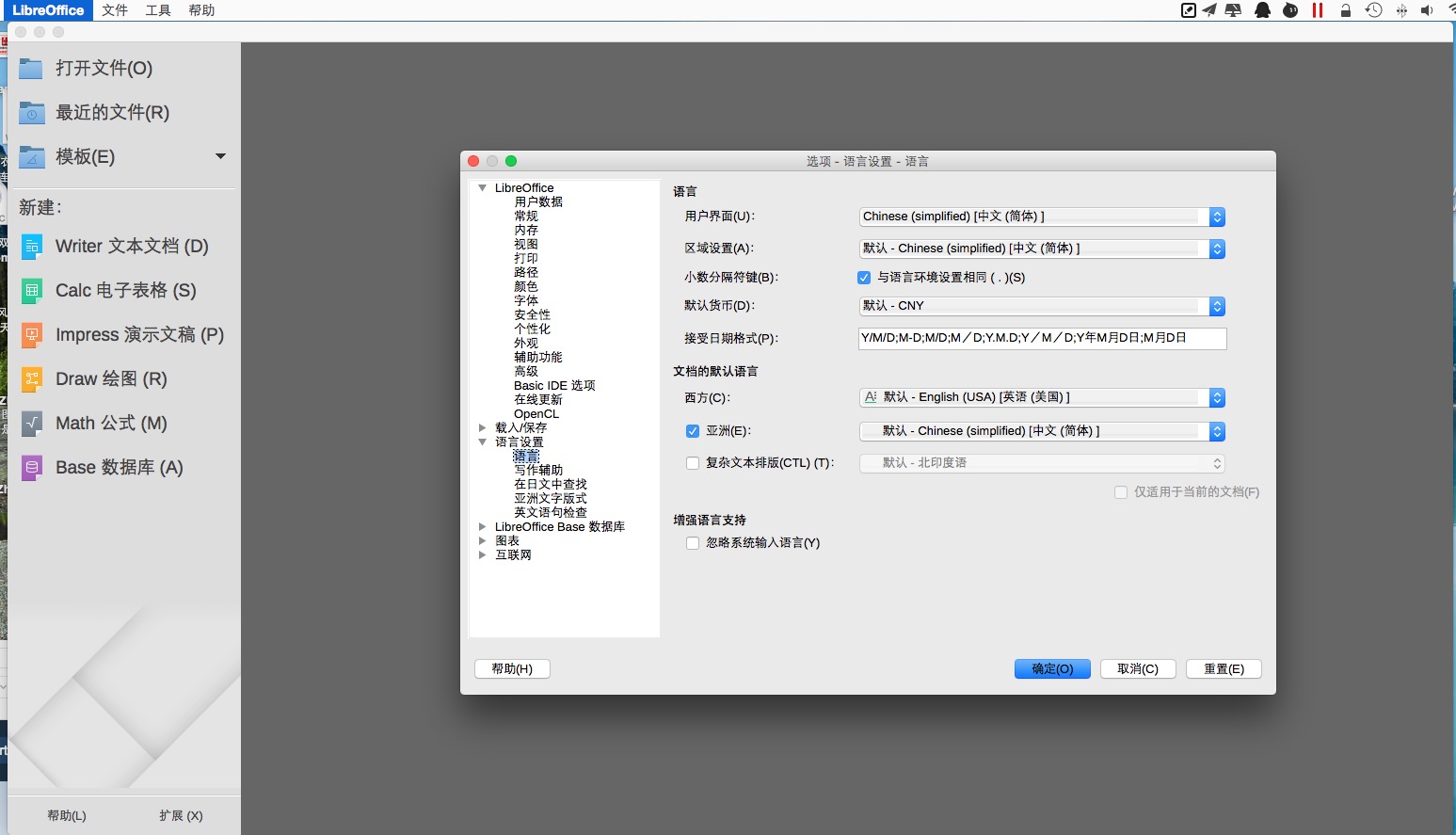Select 写作辅助 in the options tree
This screenshot has width=1456, height=835.
coord(538,471)
